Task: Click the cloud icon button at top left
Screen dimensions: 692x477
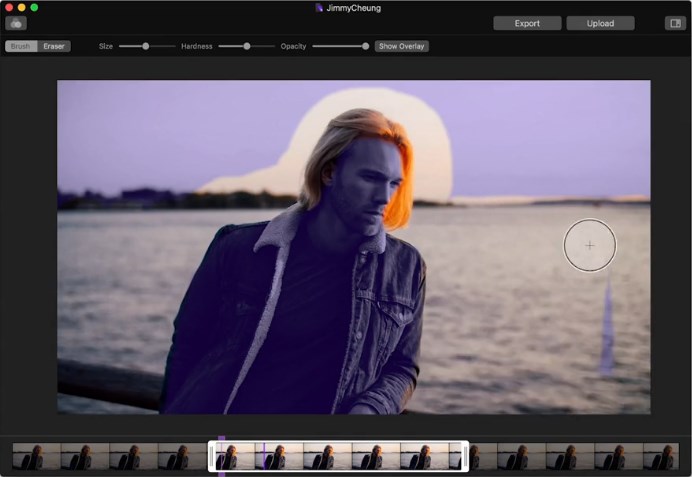Action: point(16,23)
